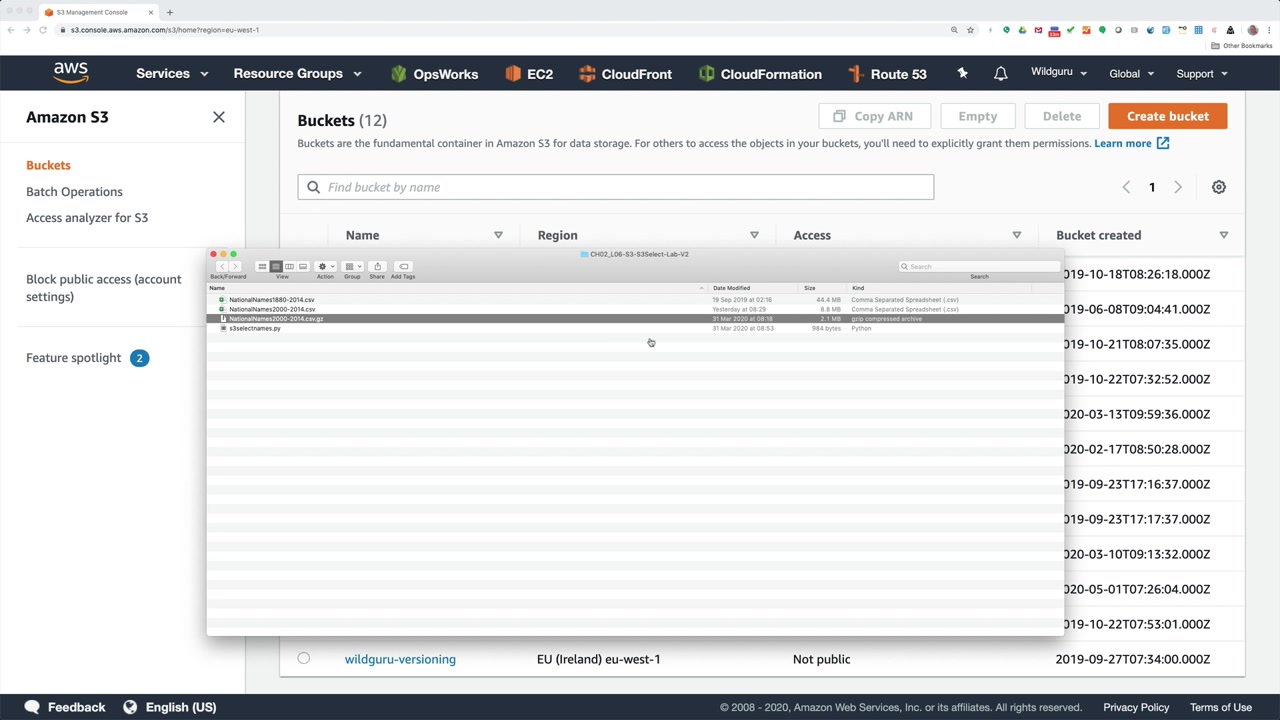Click the Finder Add Tags button

[x=403, y=267]
